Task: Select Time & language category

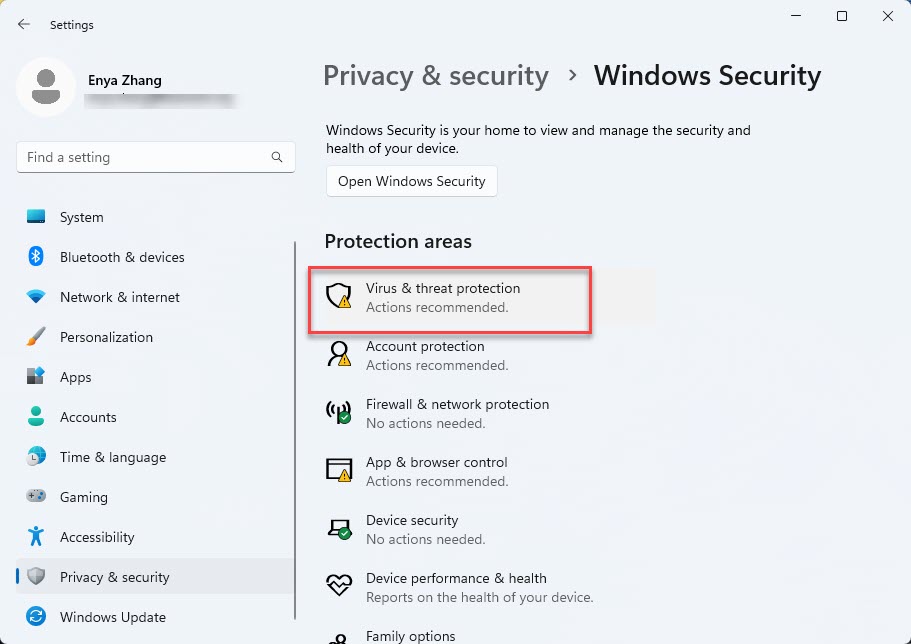Action: click(112, 457)
